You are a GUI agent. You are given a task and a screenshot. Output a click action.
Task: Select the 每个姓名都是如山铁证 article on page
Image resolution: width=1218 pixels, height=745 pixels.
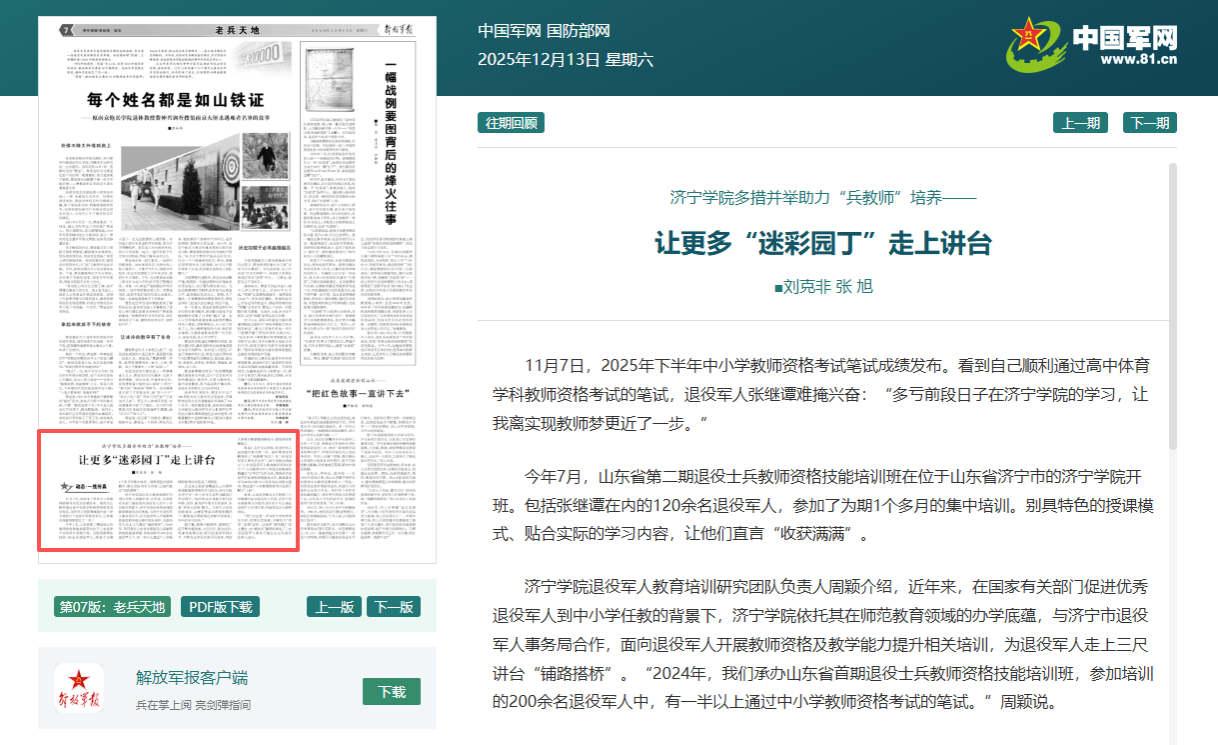point(175,100)
